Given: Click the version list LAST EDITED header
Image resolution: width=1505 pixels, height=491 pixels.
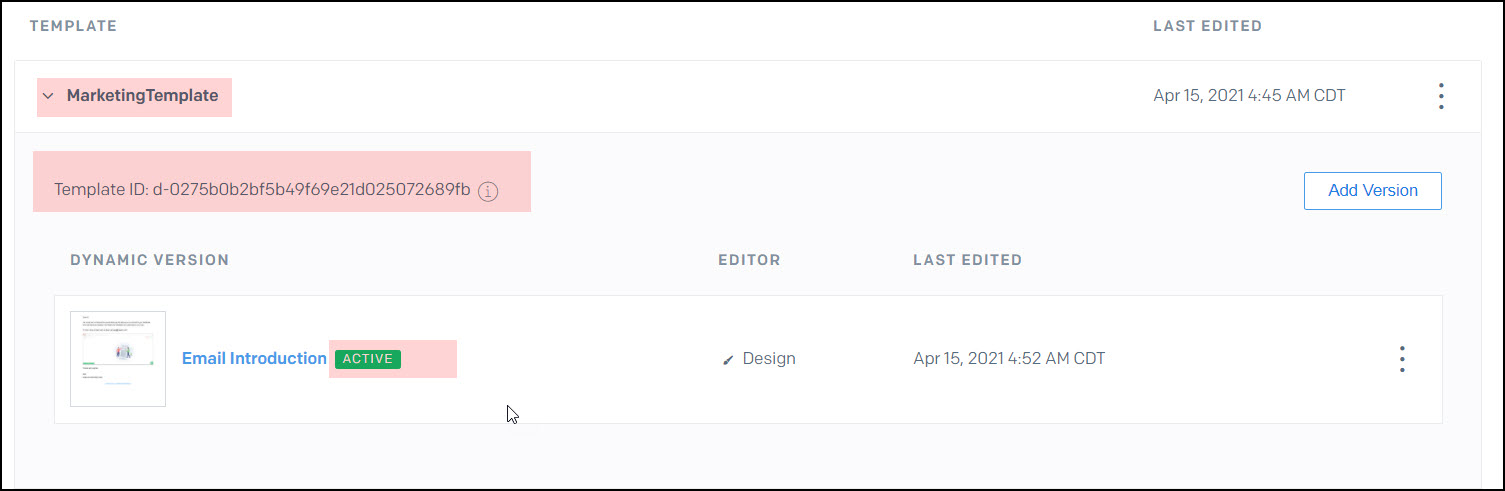Looking at the screenshot, I should (967, 260).
